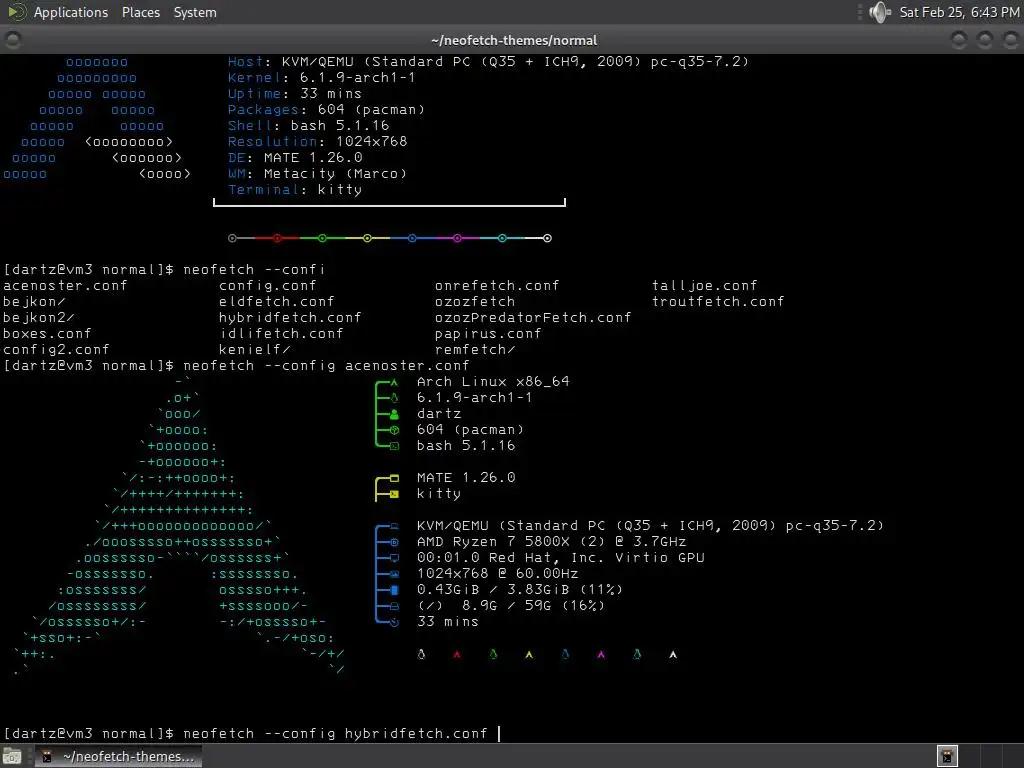Click the CPU chip icon beside AMD Ryzen 7 5800X
The width and height of the screenshot is (1024, 768).
pos(394,542)
